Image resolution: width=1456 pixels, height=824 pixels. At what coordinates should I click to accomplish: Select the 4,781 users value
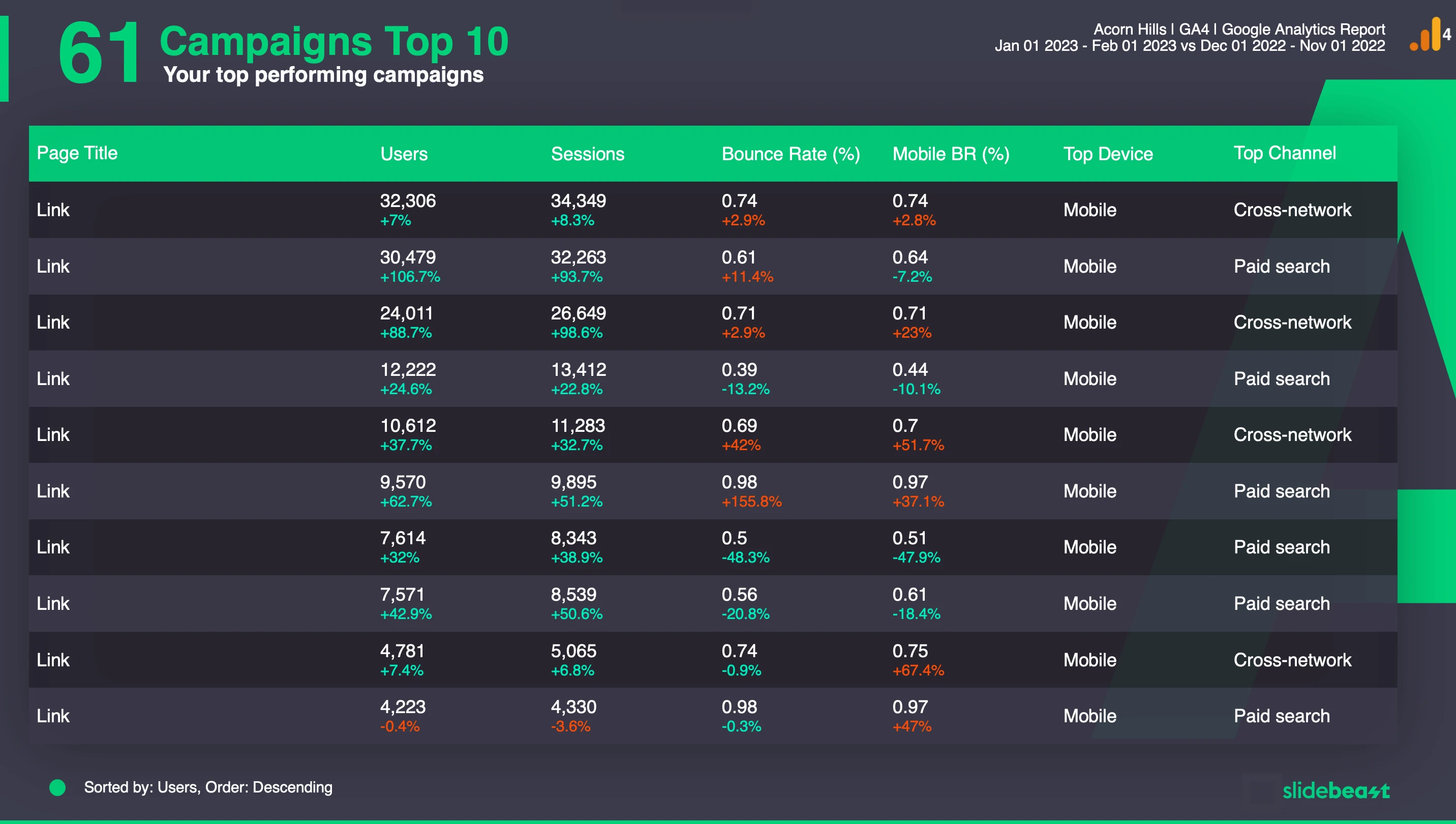(402, 651)
